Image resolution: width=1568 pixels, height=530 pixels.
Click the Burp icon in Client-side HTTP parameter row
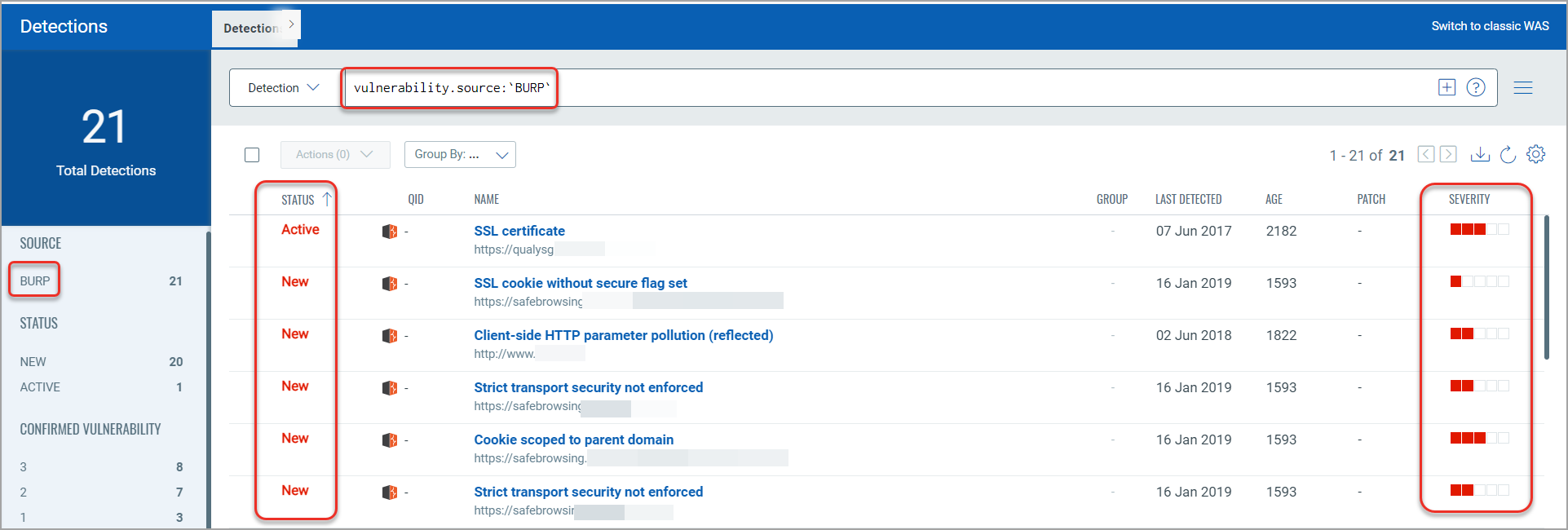click(x=390, y=336)
